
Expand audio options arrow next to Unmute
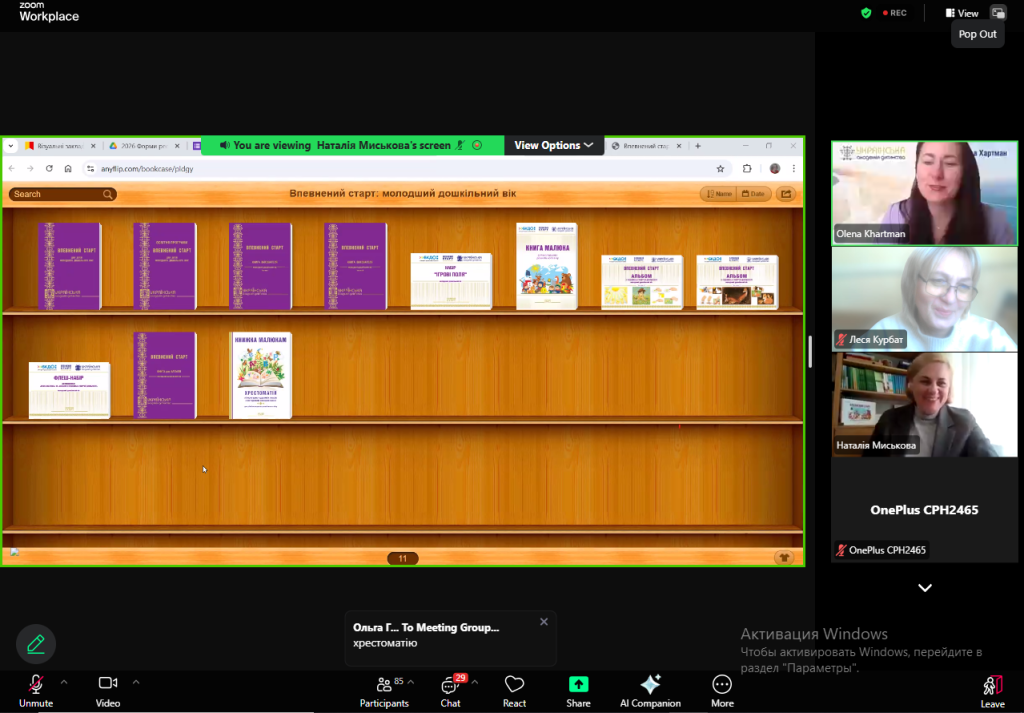pos(64,682)
